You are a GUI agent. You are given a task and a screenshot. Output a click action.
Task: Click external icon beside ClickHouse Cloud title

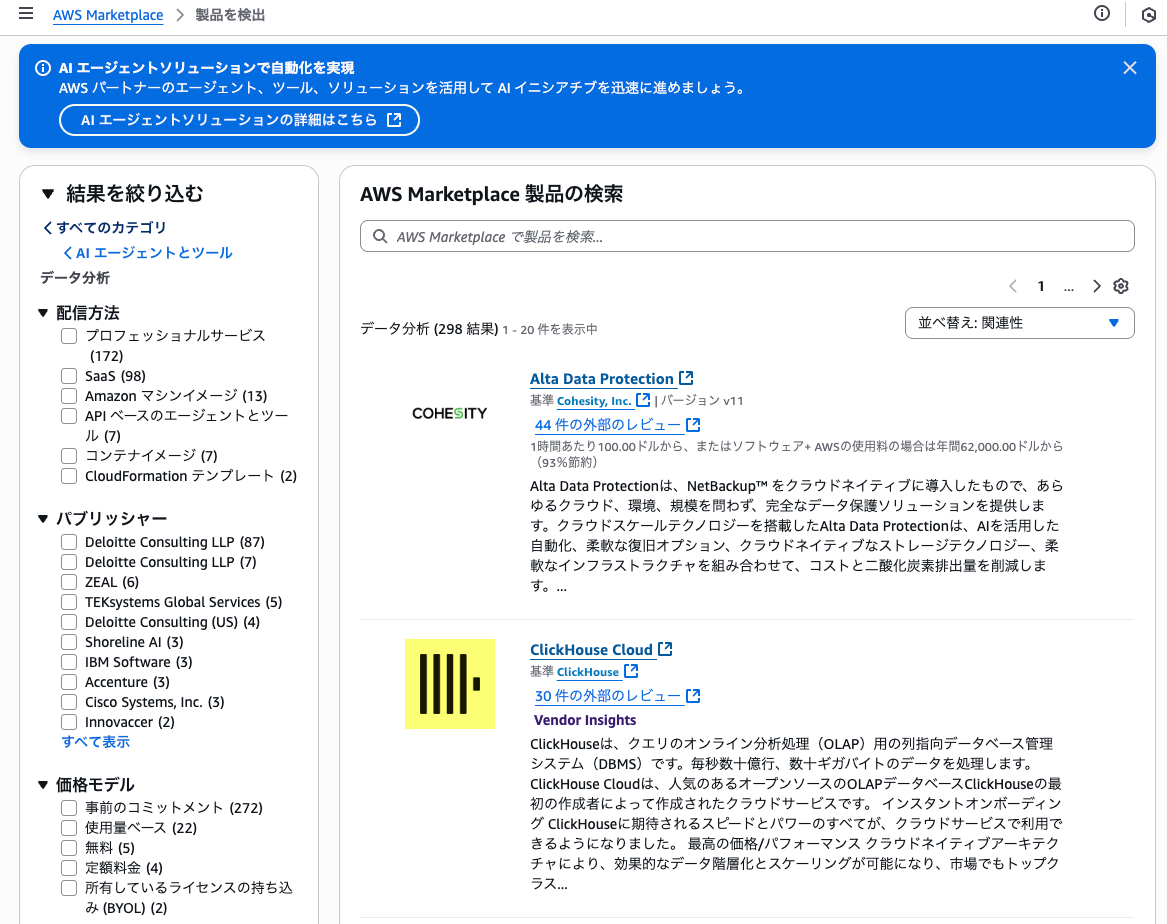click(x=665, y=649)
